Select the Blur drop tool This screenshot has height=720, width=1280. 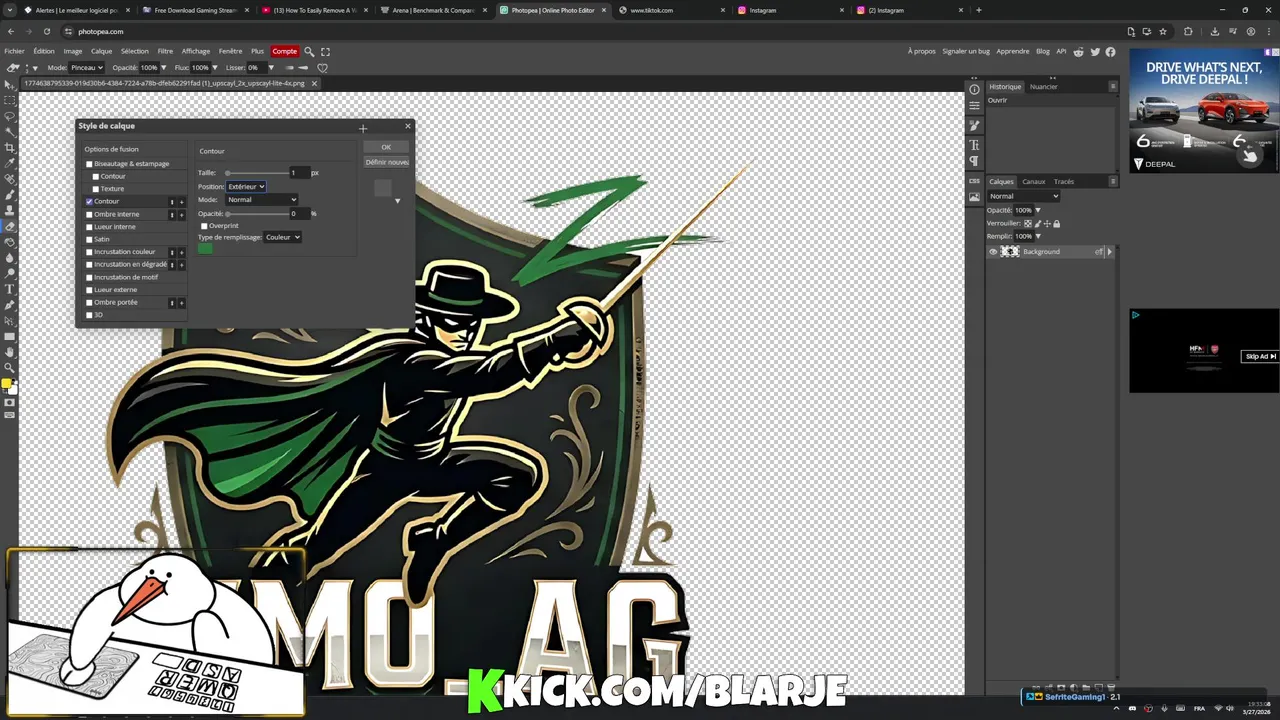pos(10,257)
